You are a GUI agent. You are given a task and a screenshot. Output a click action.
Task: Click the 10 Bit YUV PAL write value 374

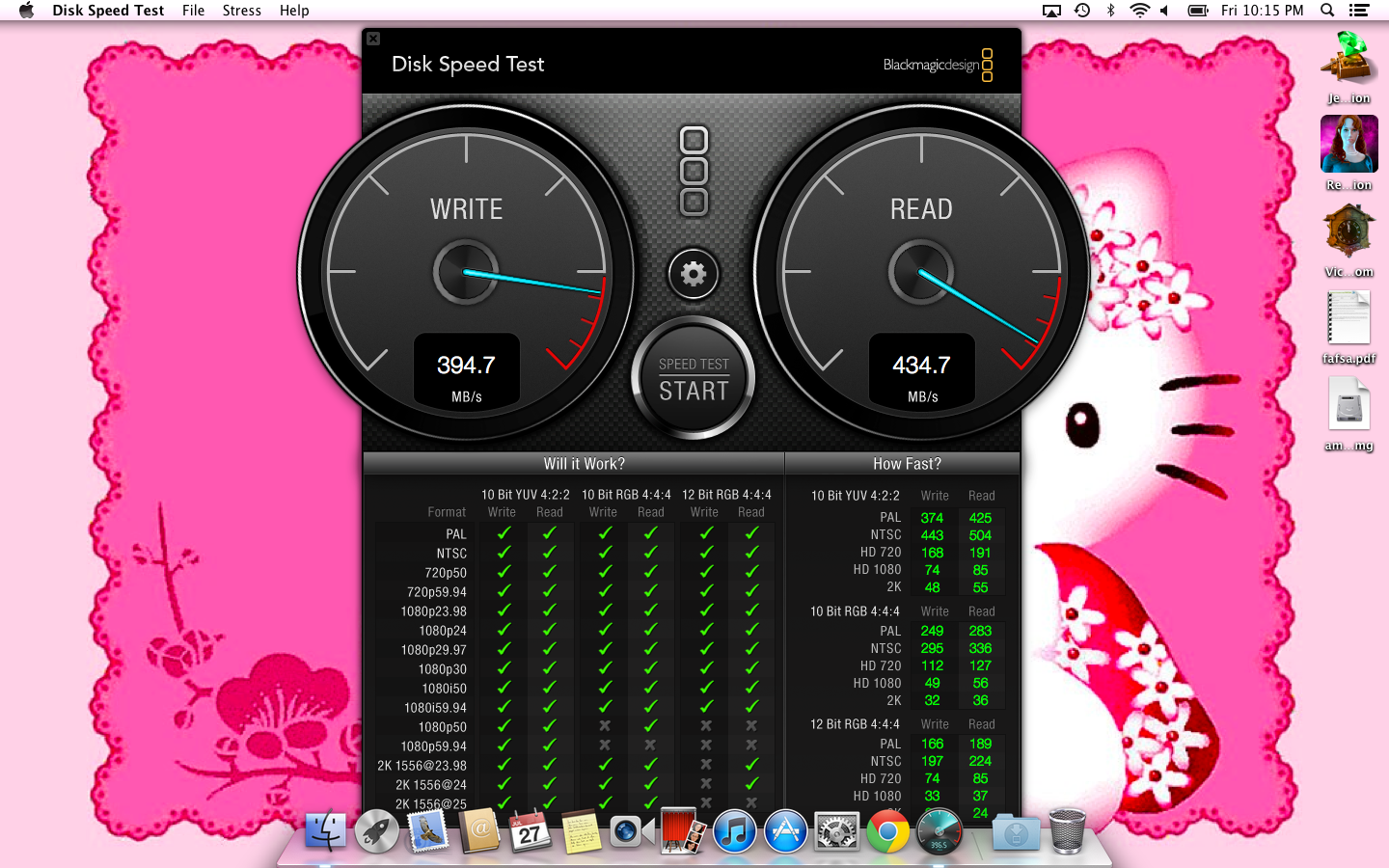[x=932, y=518]
